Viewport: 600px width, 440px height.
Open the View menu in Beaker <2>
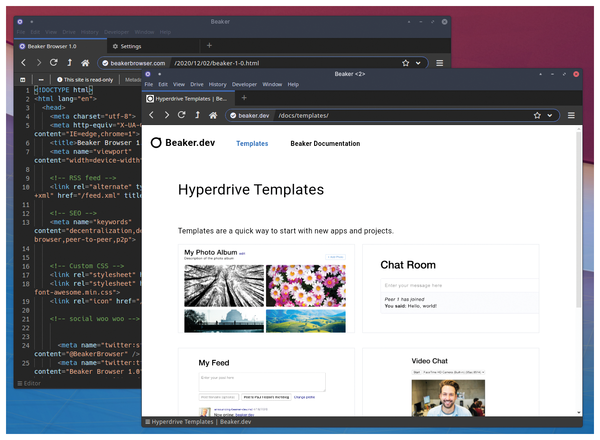pos(179,84)
